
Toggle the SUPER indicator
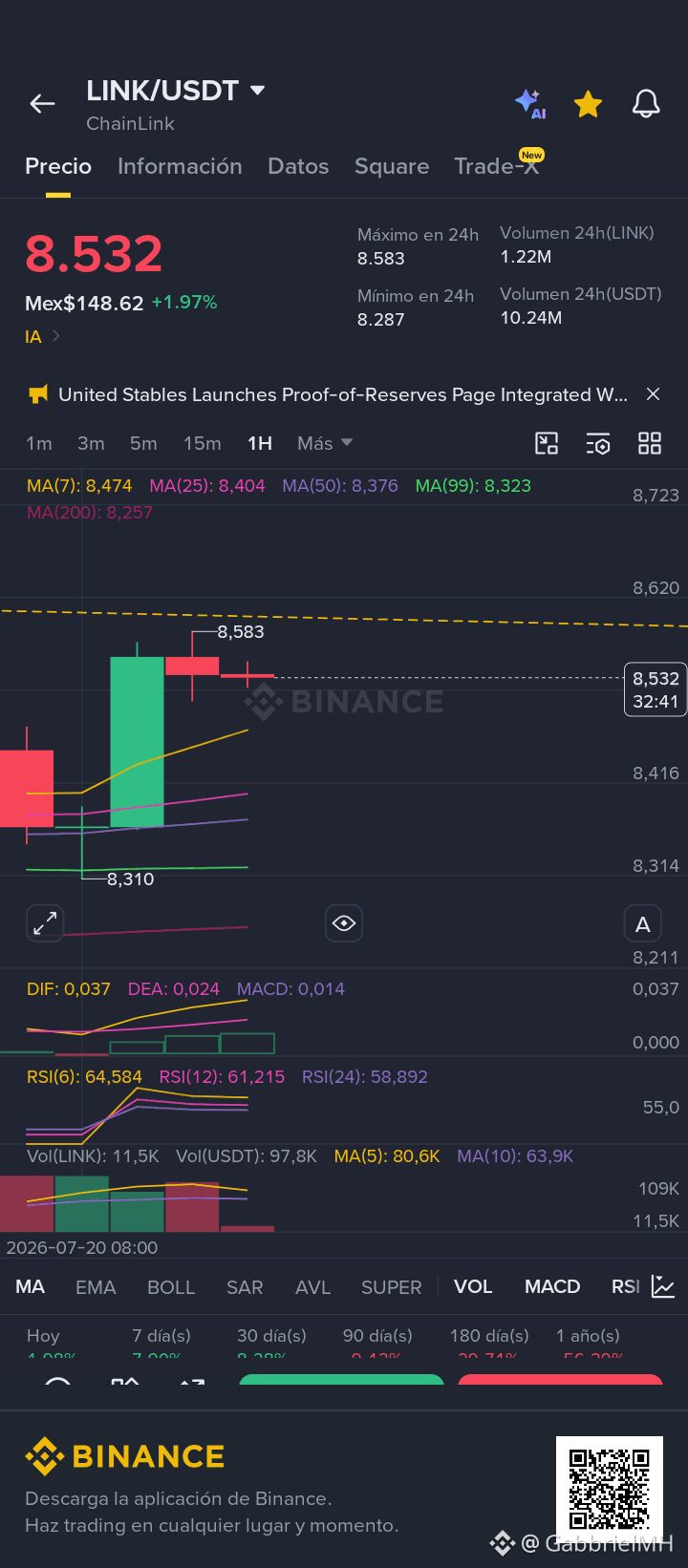tap(391, 1287)
